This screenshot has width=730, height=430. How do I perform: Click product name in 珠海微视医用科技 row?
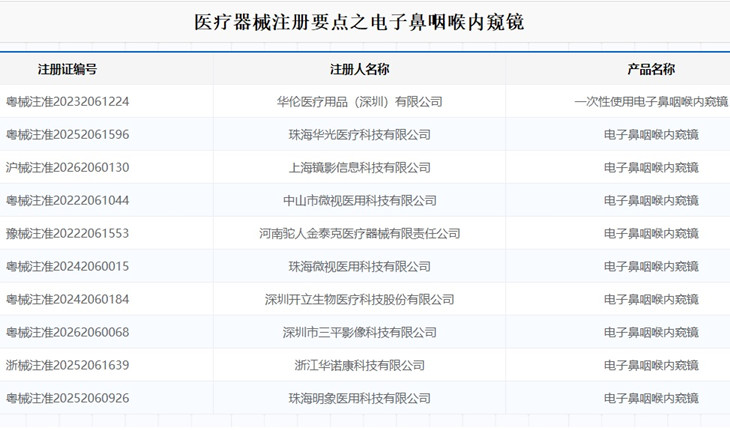tap(651, 267)
